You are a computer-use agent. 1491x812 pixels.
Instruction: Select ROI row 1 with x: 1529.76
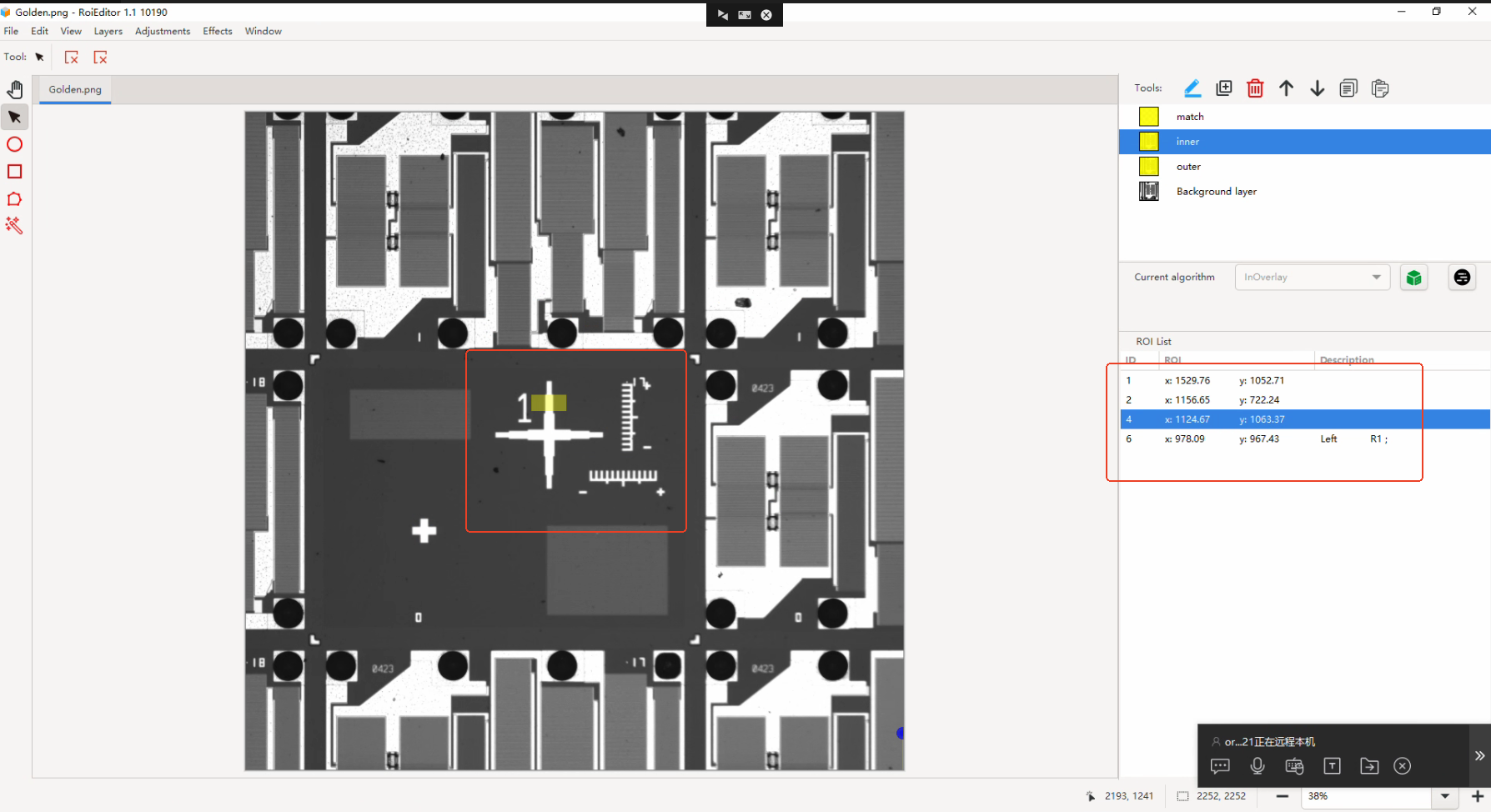click(x=1305, y=381)
